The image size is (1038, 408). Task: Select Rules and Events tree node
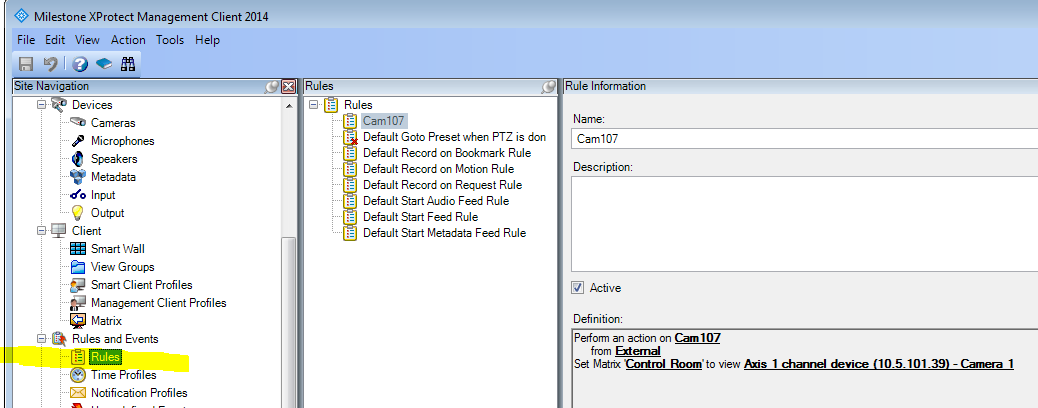115,339
